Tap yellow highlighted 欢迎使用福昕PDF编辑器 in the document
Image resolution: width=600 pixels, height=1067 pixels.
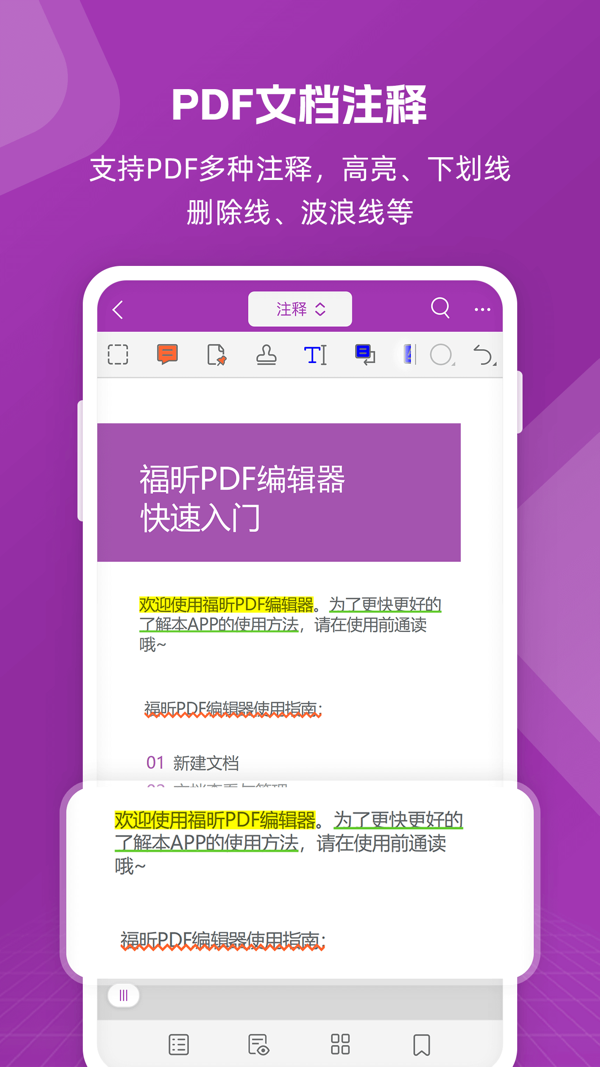pos(227,604)
